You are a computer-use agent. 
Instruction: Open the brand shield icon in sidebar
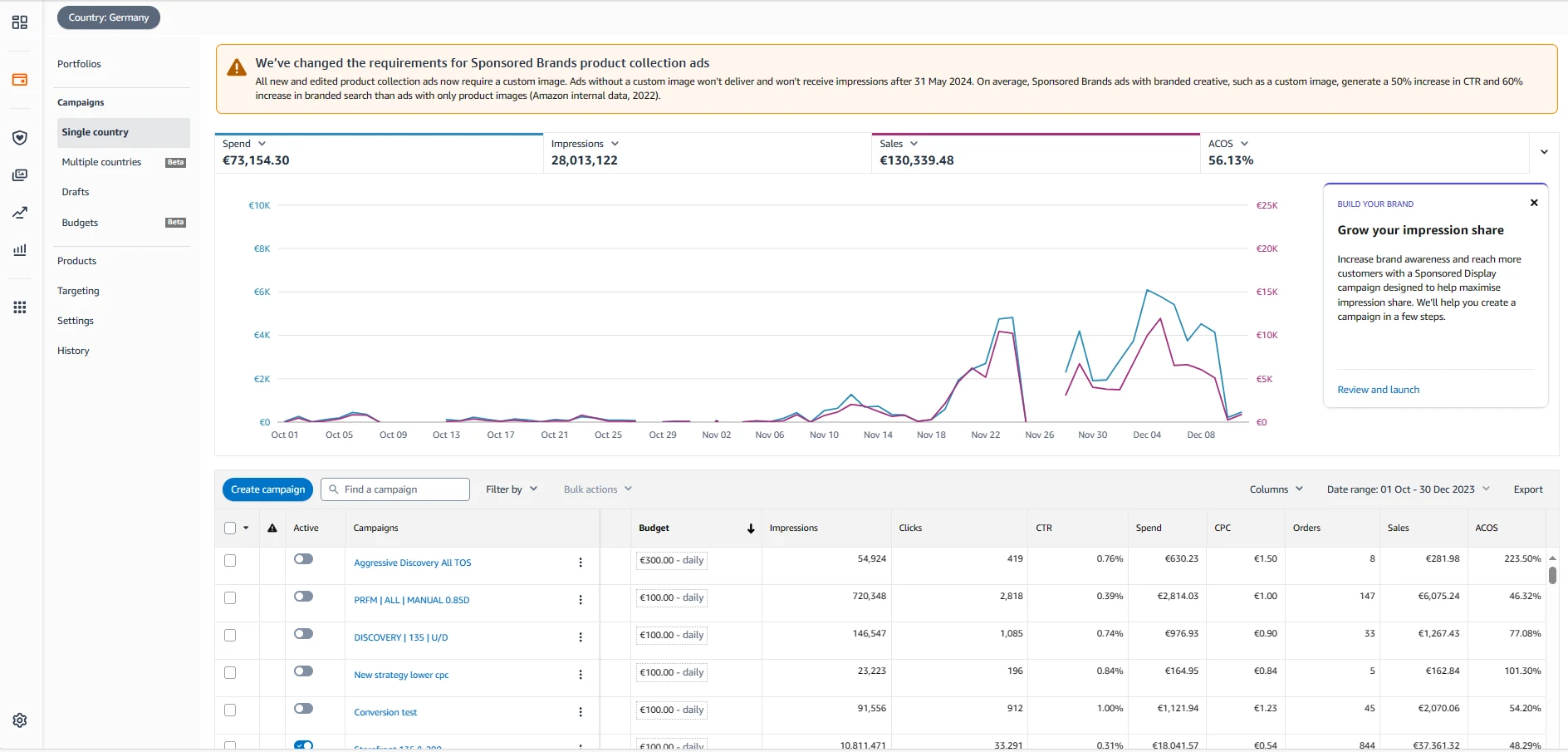click(20, 138)
